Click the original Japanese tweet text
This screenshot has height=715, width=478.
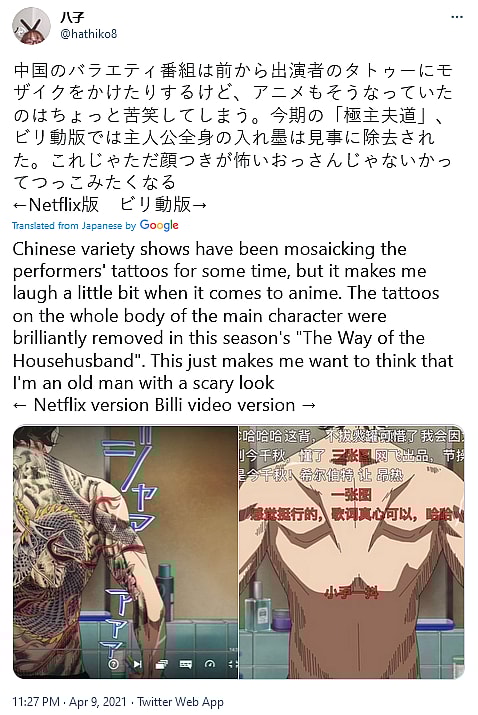[233, 126]
